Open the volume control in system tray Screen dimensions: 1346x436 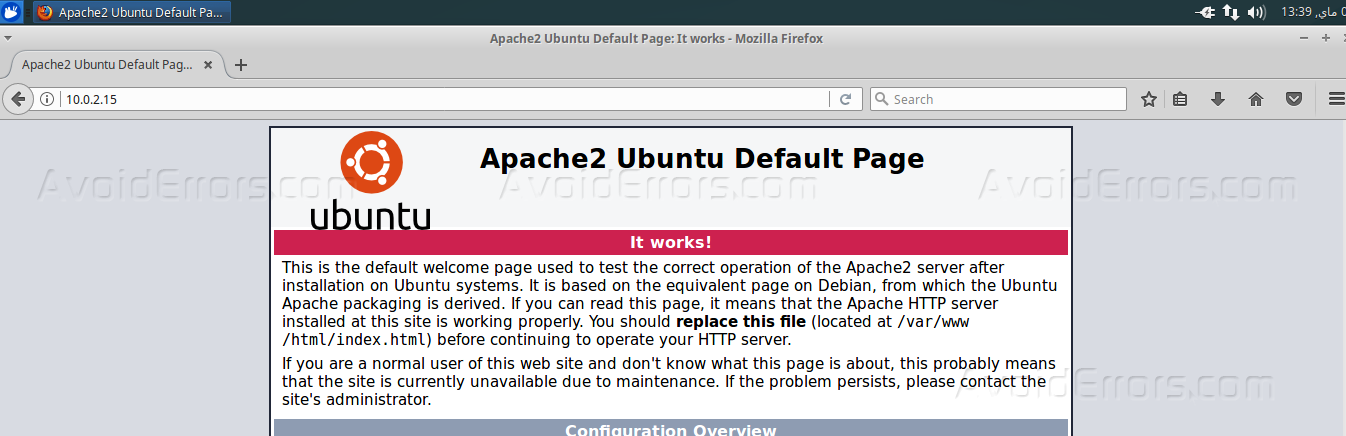tap(1257, 12)
